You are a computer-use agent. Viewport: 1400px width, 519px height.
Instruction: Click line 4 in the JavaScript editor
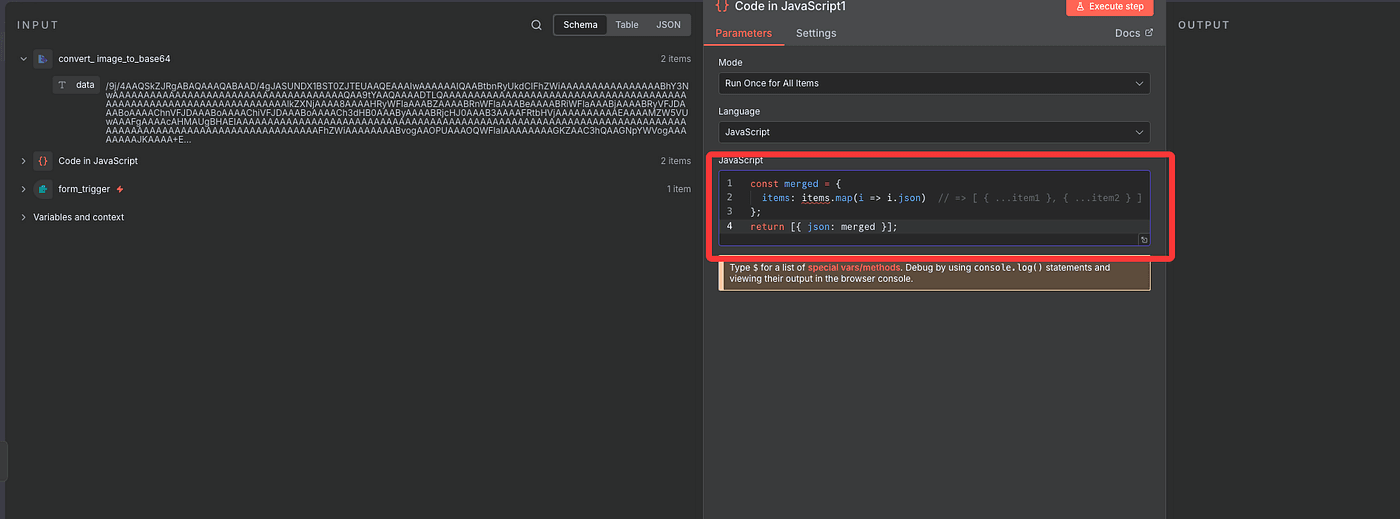900,227
